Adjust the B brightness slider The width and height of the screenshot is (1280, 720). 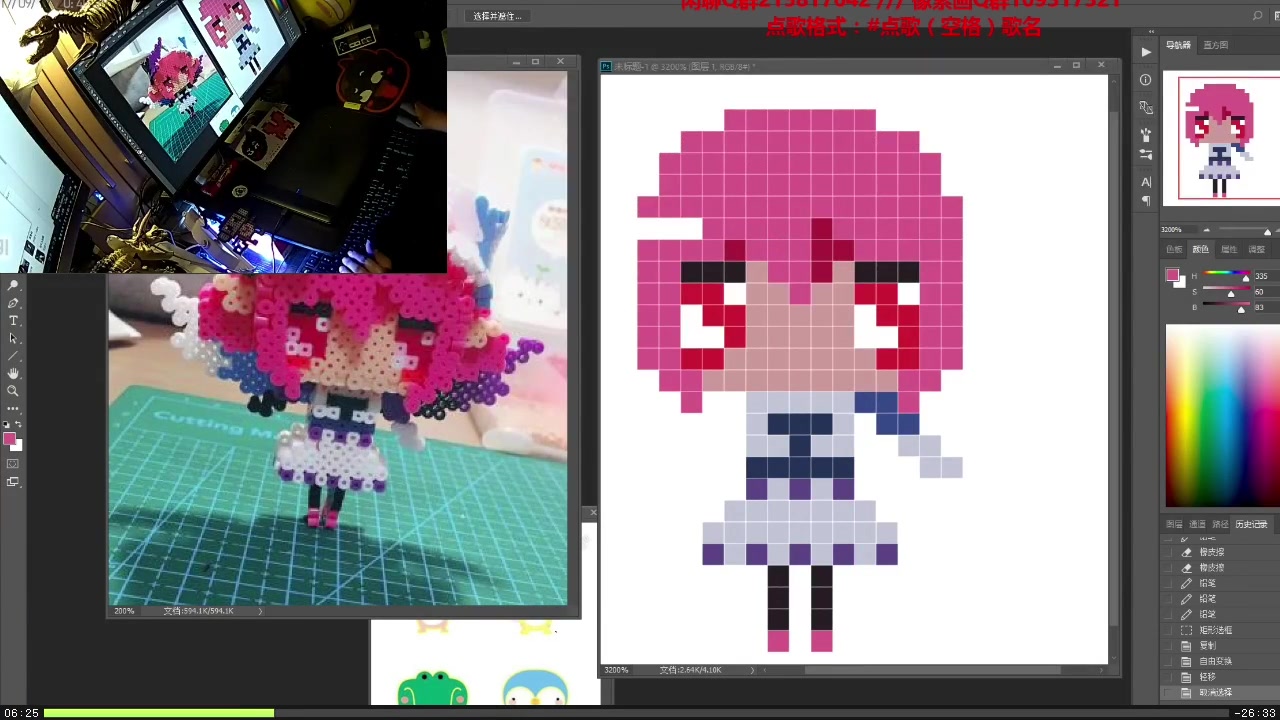coord(1226,307)
